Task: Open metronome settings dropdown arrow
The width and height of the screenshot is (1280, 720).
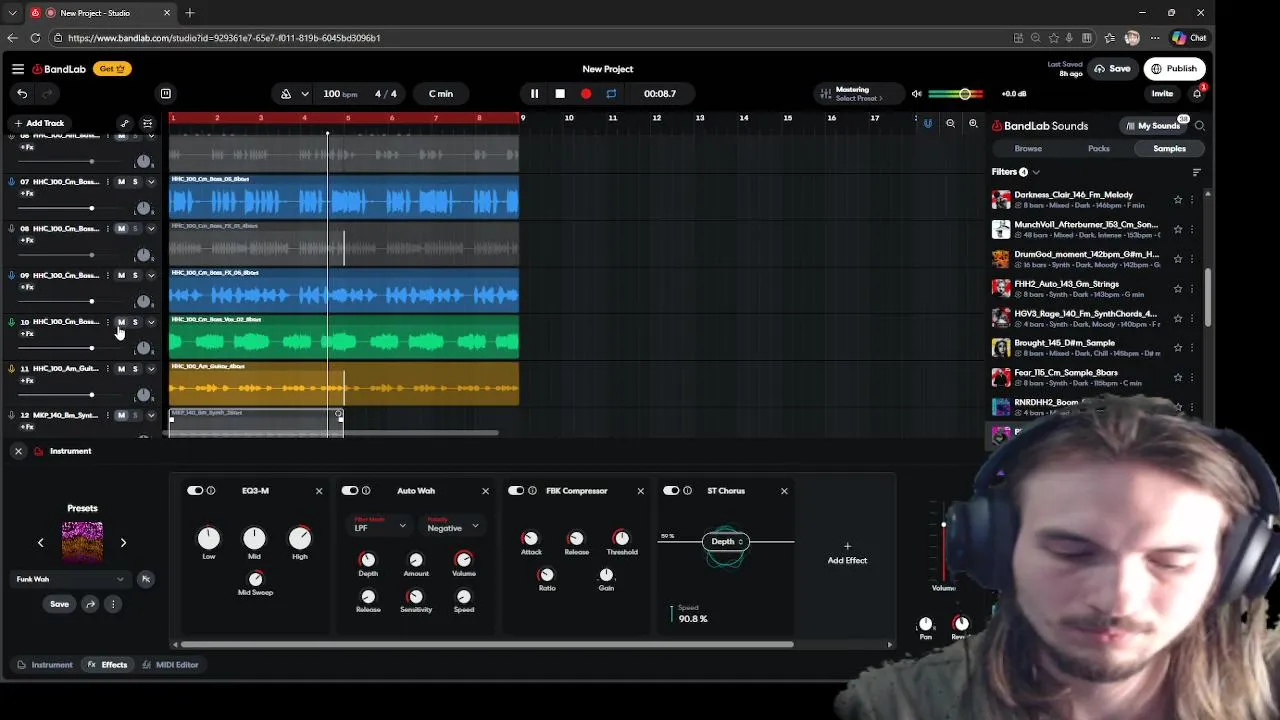Action: (x=304, y=94)
